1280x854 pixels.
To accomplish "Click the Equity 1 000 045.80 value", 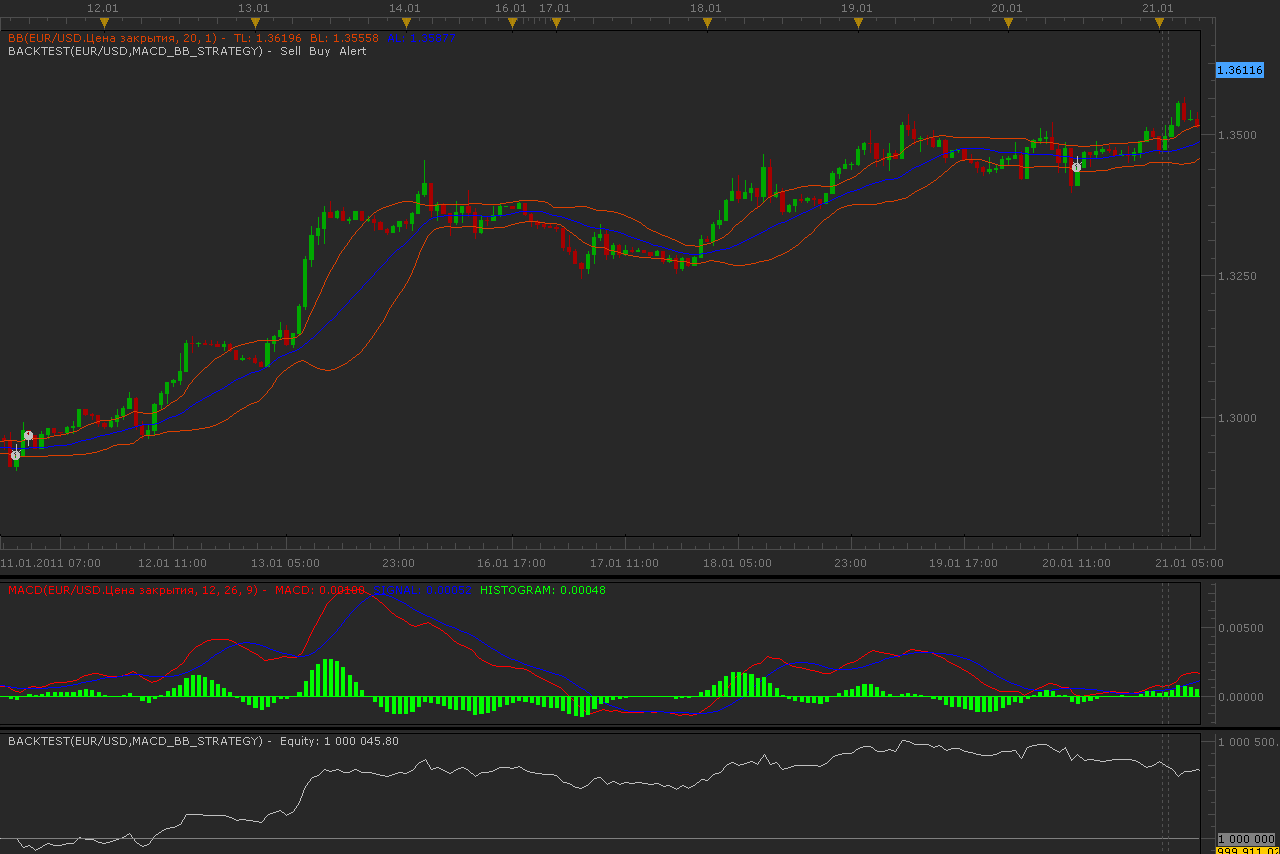I will pyautogui.click(x=340, y=741).
